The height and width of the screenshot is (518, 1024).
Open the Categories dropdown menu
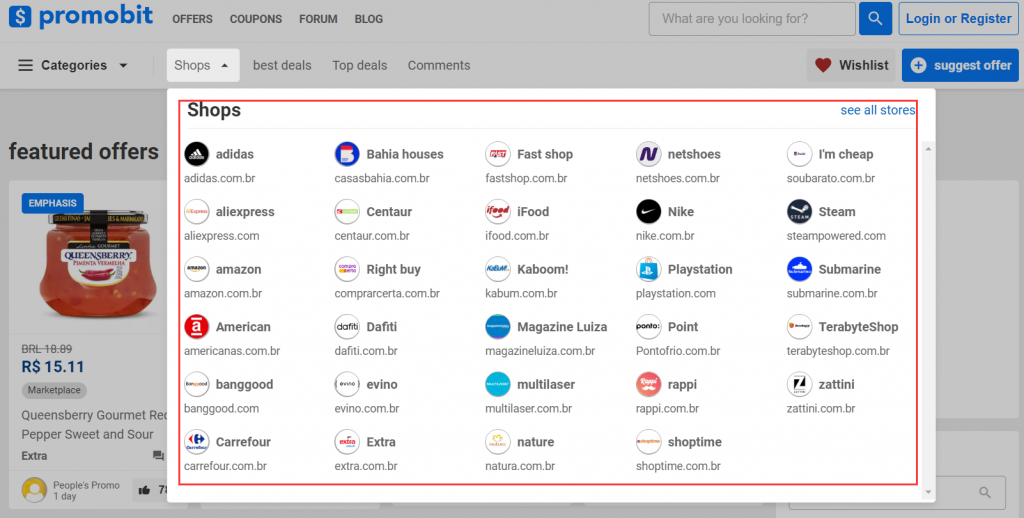[x=72, y=65]
